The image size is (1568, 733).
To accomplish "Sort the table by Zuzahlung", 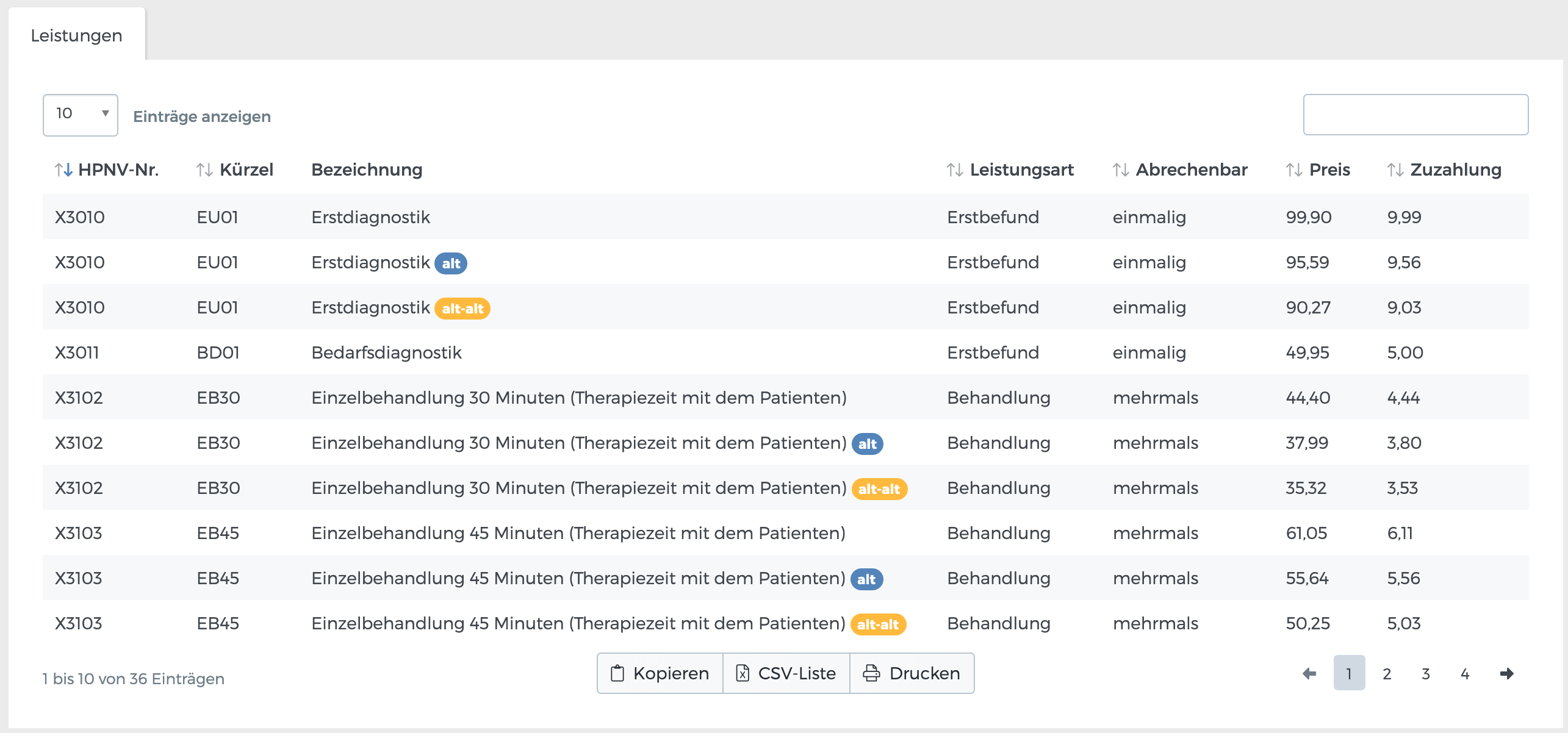I will click(1395, 170).
